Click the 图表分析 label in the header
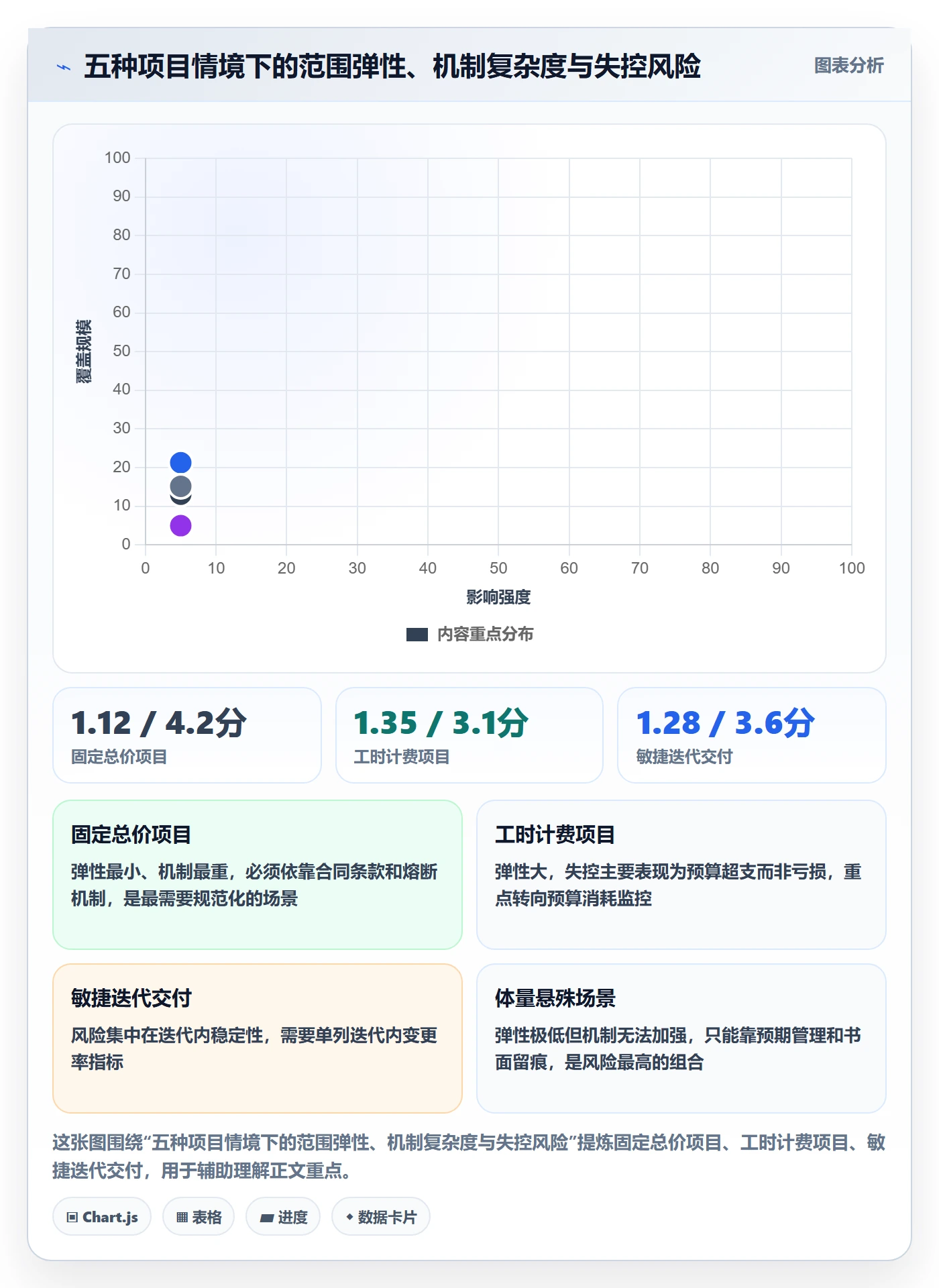Screen dimensions: 939x1288 point(848,66)
